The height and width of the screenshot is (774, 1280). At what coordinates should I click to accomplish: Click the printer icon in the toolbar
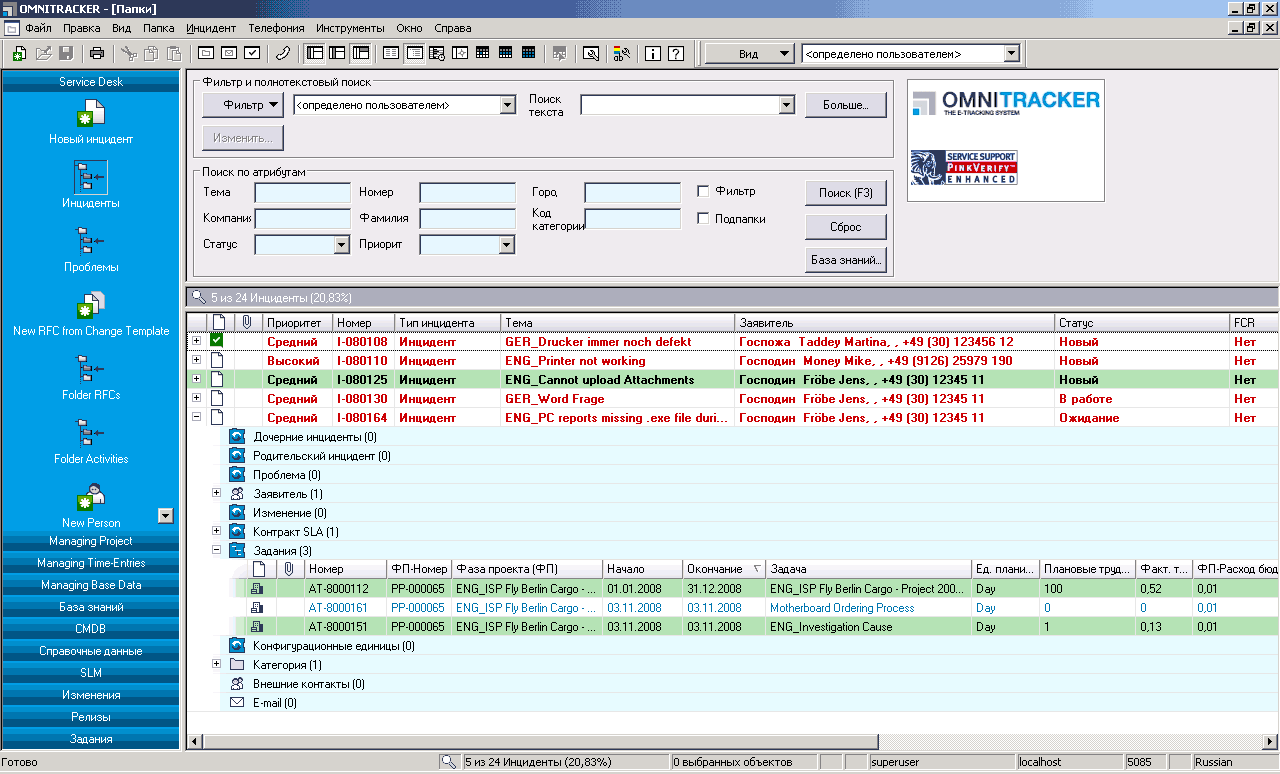click(x=97, y=53)
